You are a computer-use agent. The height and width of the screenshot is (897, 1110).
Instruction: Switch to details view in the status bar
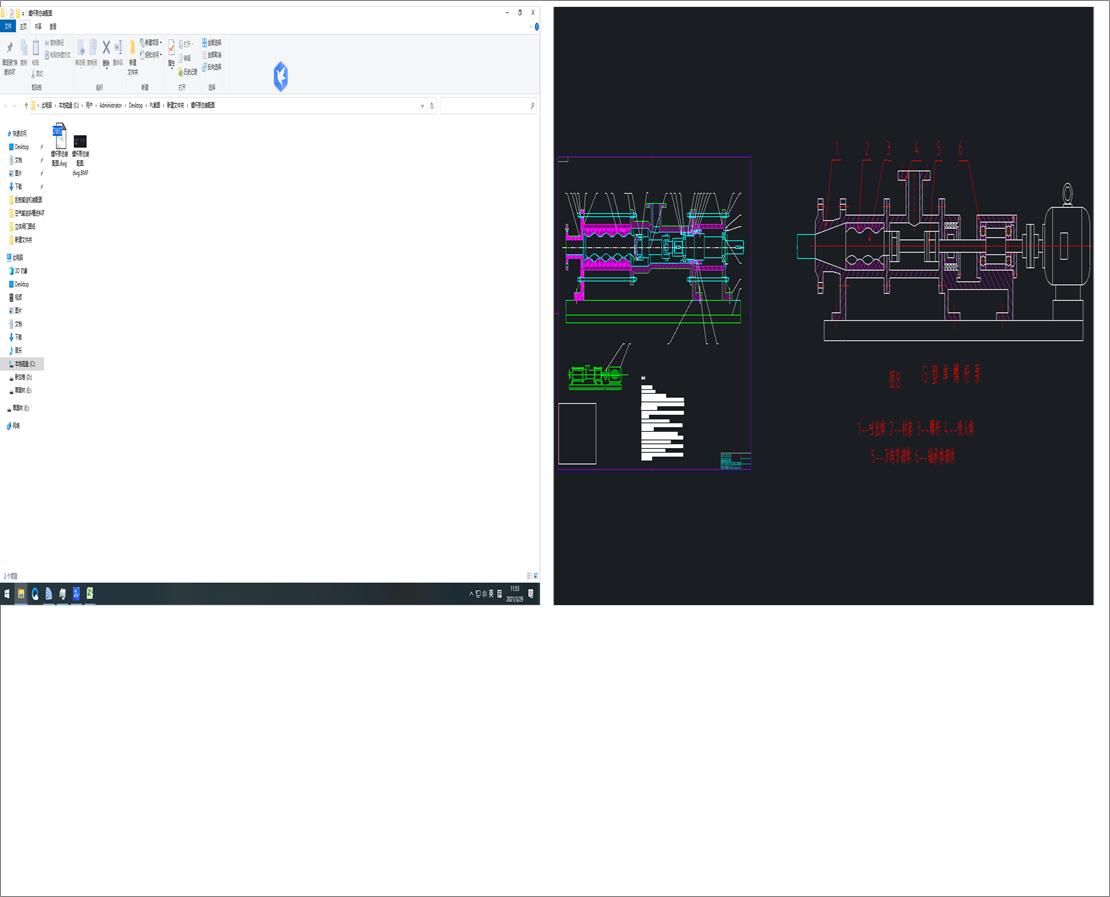[x=529, y=576]
